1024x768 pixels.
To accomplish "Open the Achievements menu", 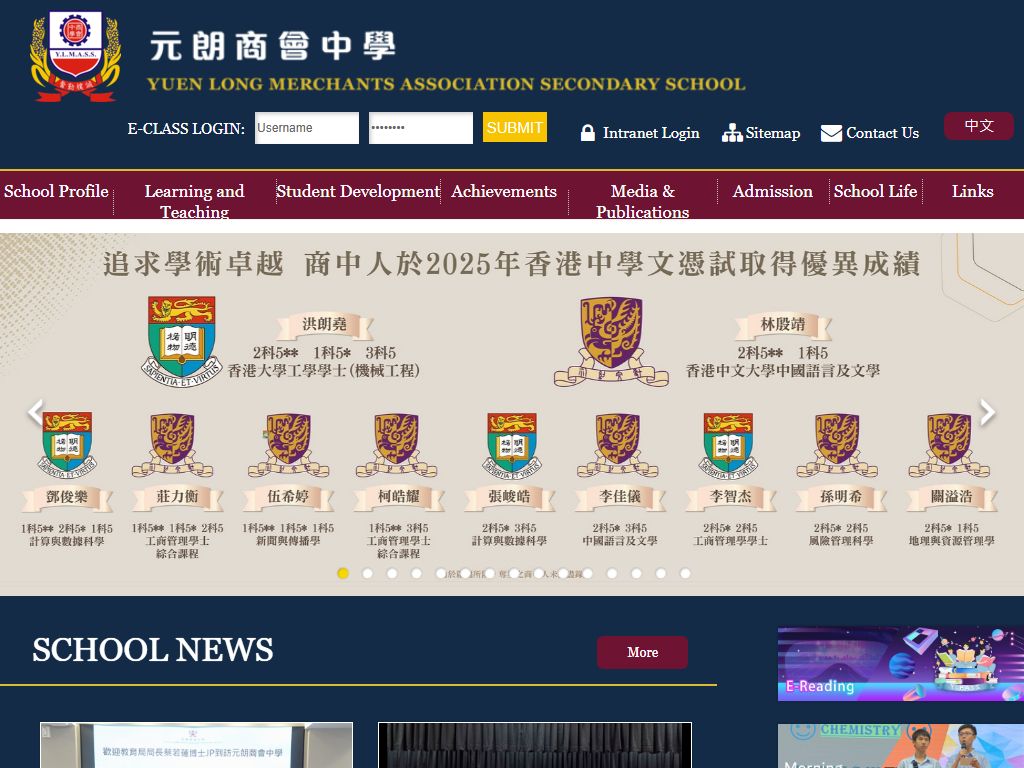I will [504, 191].
